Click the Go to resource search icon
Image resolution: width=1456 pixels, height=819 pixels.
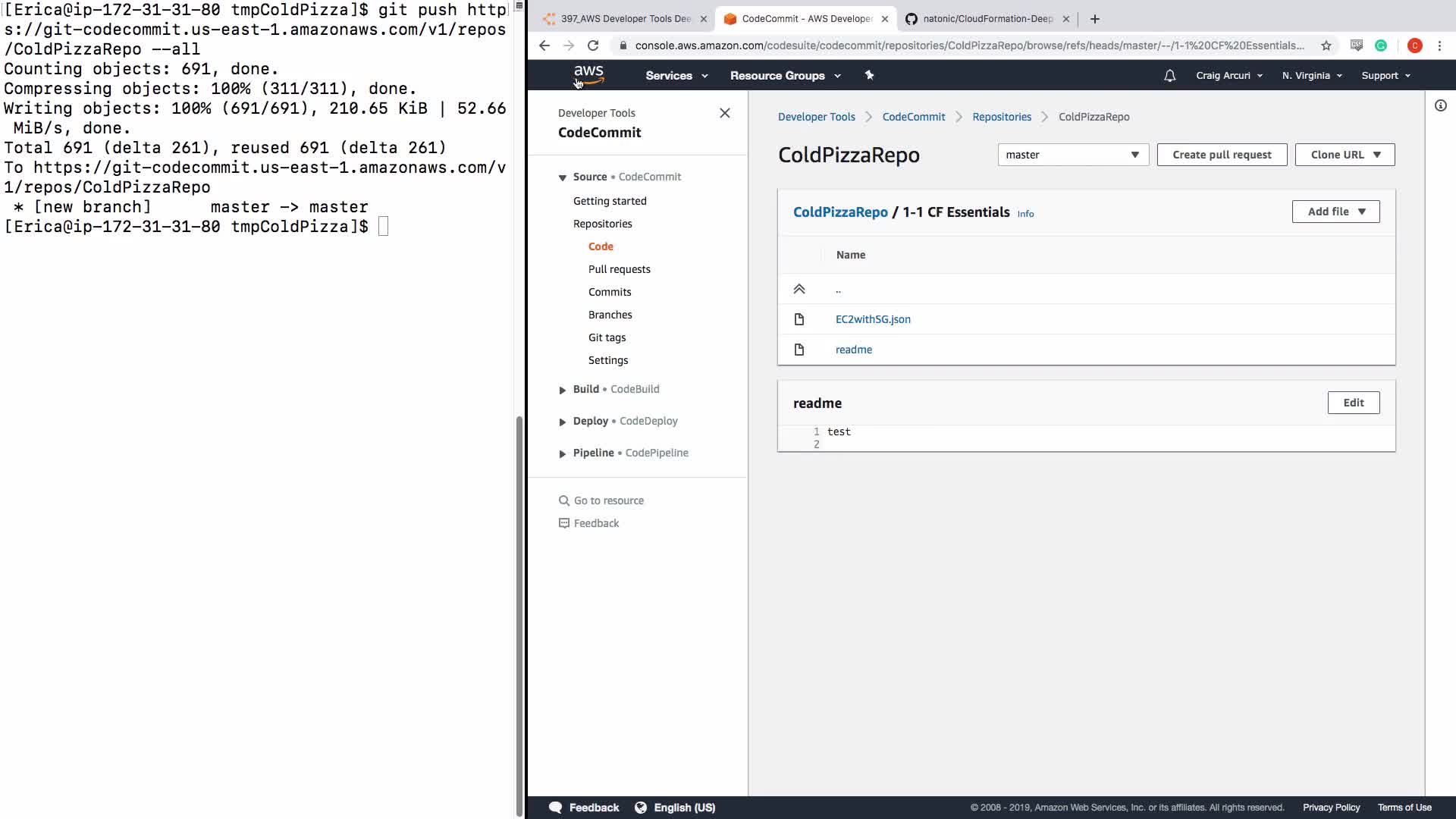click(564, 500)
